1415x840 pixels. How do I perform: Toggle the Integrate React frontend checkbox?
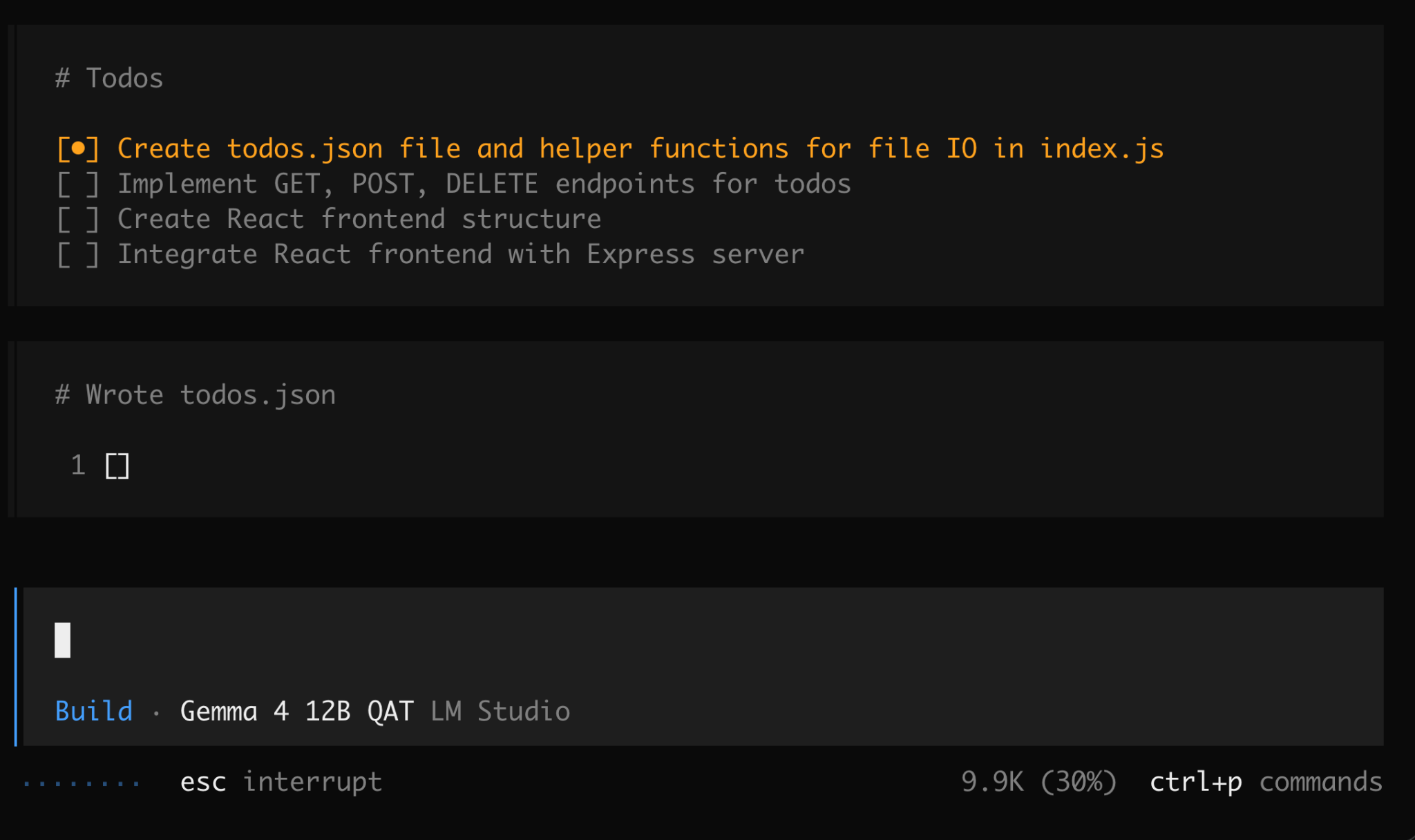click(x=78, y=254)
